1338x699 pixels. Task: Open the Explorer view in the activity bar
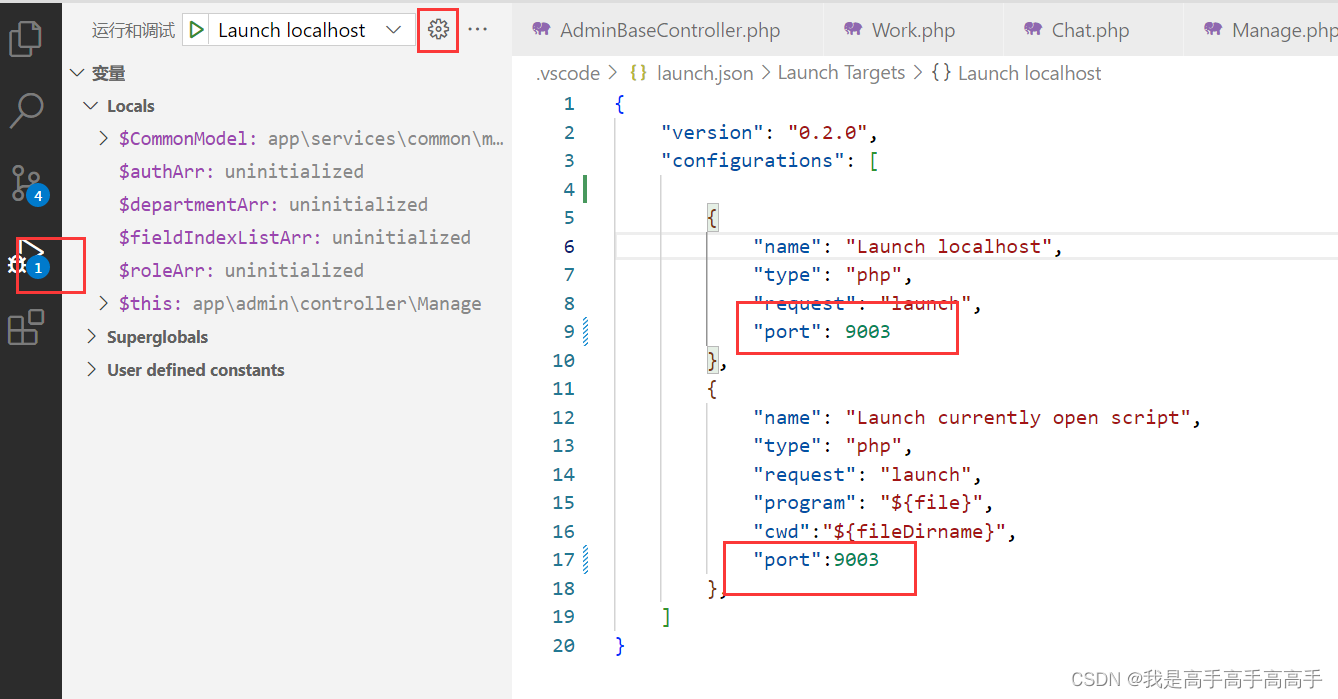pyautogui.click(x=25, y=38)
